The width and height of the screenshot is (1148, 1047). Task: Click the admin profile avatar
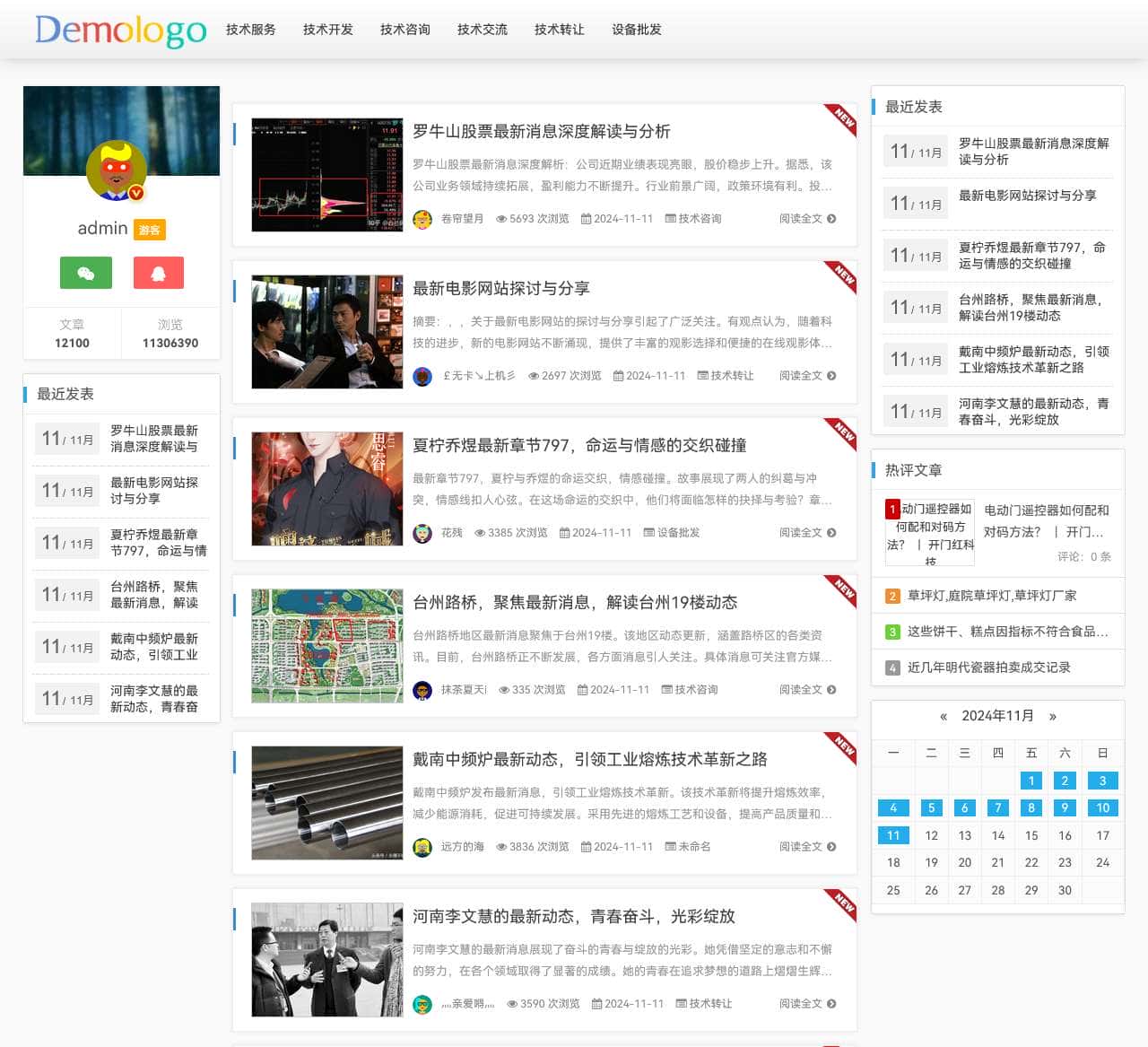(117, 170)
